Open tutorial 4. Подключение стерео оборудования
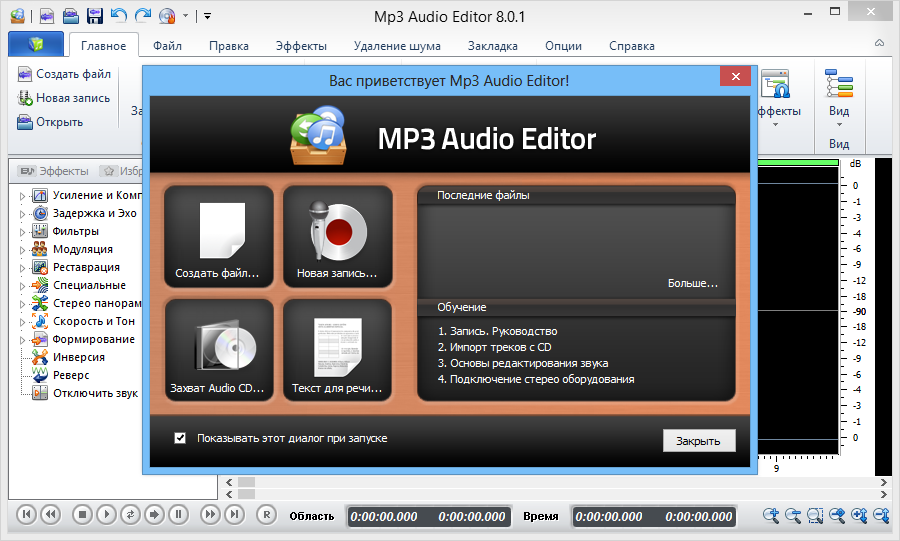The width and height of the screenshot is (900, 541). [x=536, y=379]
